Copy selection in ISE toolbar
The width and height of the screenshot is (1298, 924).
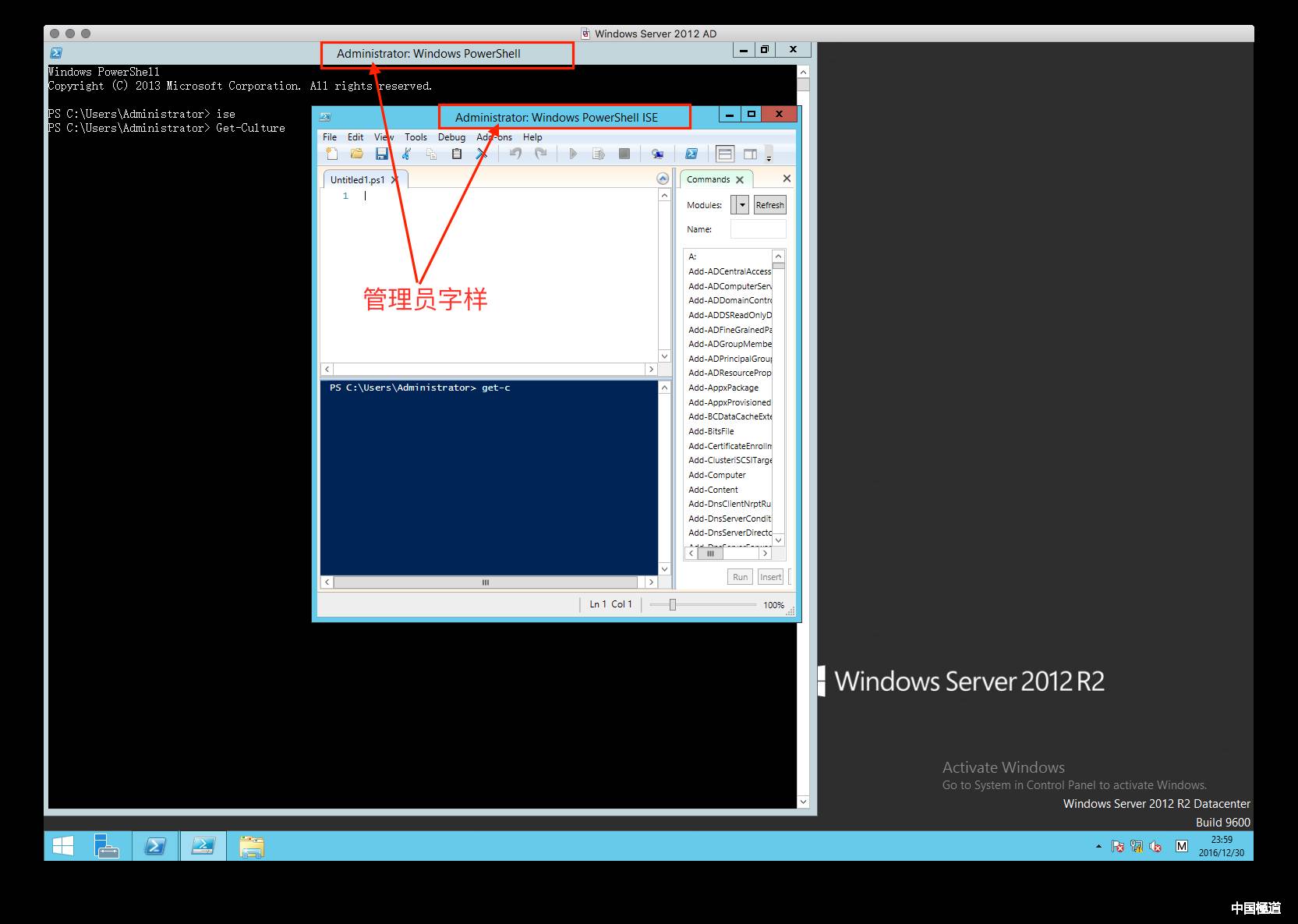pos(431,154)
